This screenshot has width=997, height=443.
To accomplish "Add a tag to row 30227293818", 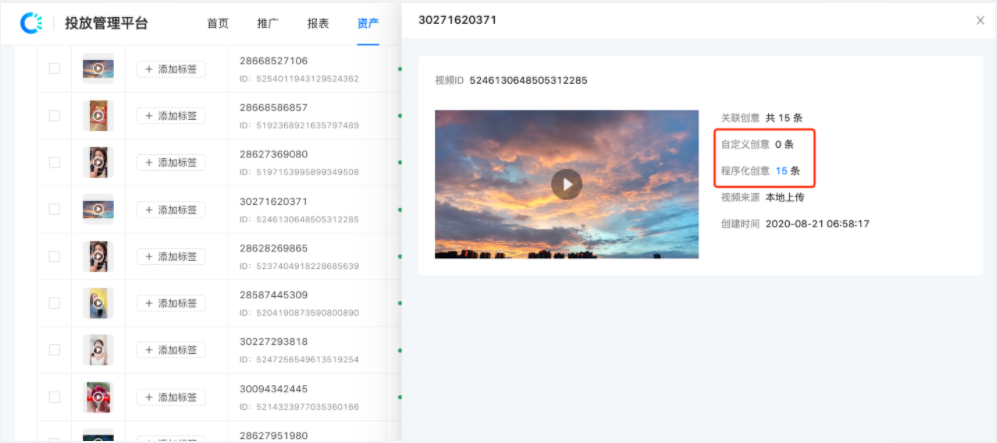I will [x=171, y=350].
